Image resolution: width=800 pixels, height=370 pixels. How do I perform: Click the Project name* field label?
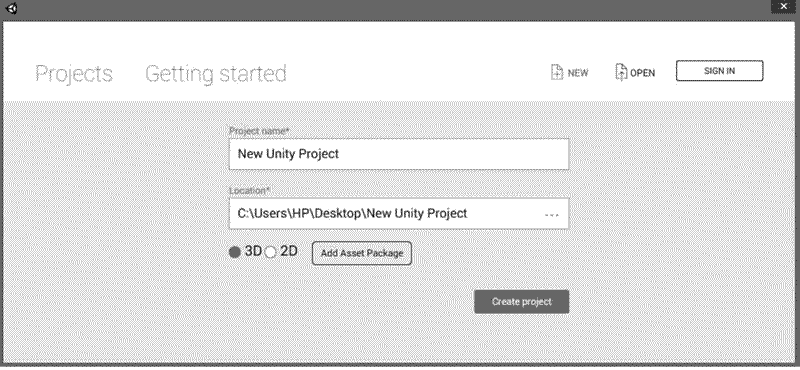tap(259, 131)
